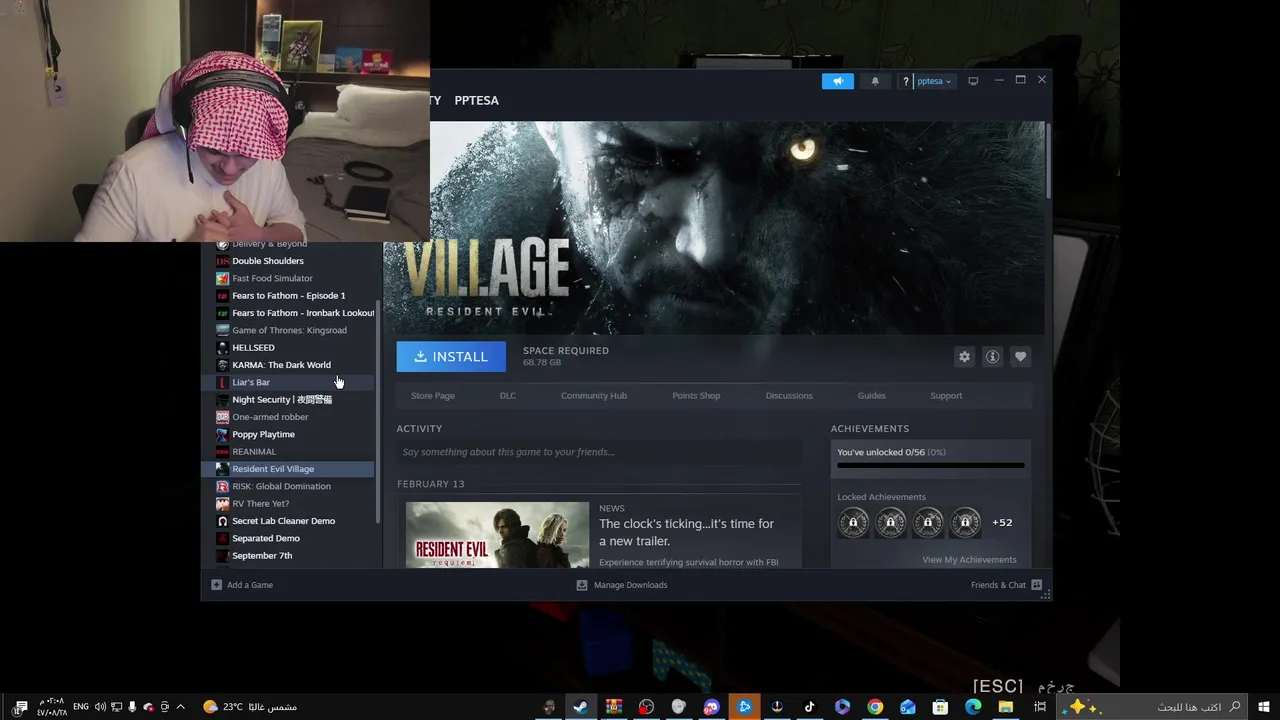Open TikTok from the taskbar
This screenshot has height=720, width=1280.
[809, 707]
